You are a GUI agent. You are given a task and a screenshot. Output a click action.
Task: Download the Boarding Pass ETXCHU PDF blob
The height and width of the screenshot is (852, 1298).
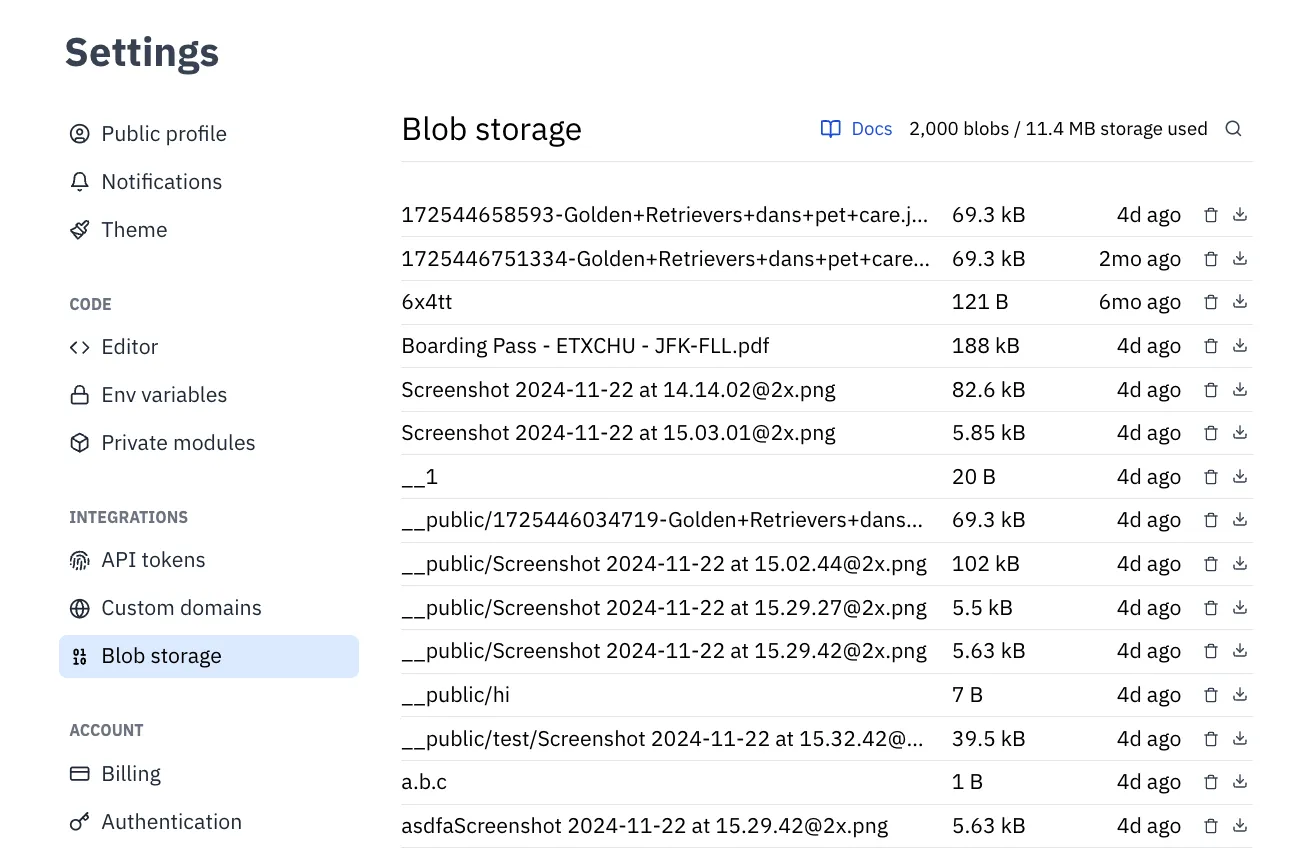(x=1240, y=345)
